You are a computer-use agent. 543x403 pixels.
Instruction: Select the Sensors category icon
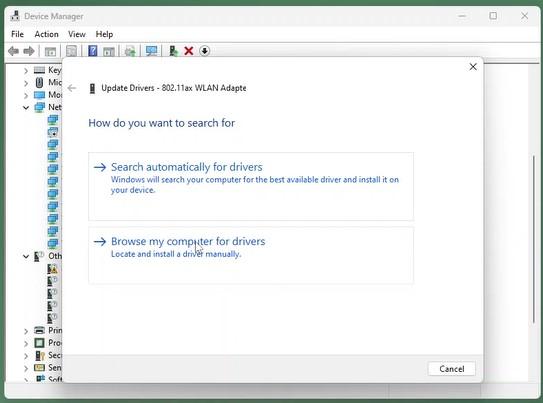[39, 368]
